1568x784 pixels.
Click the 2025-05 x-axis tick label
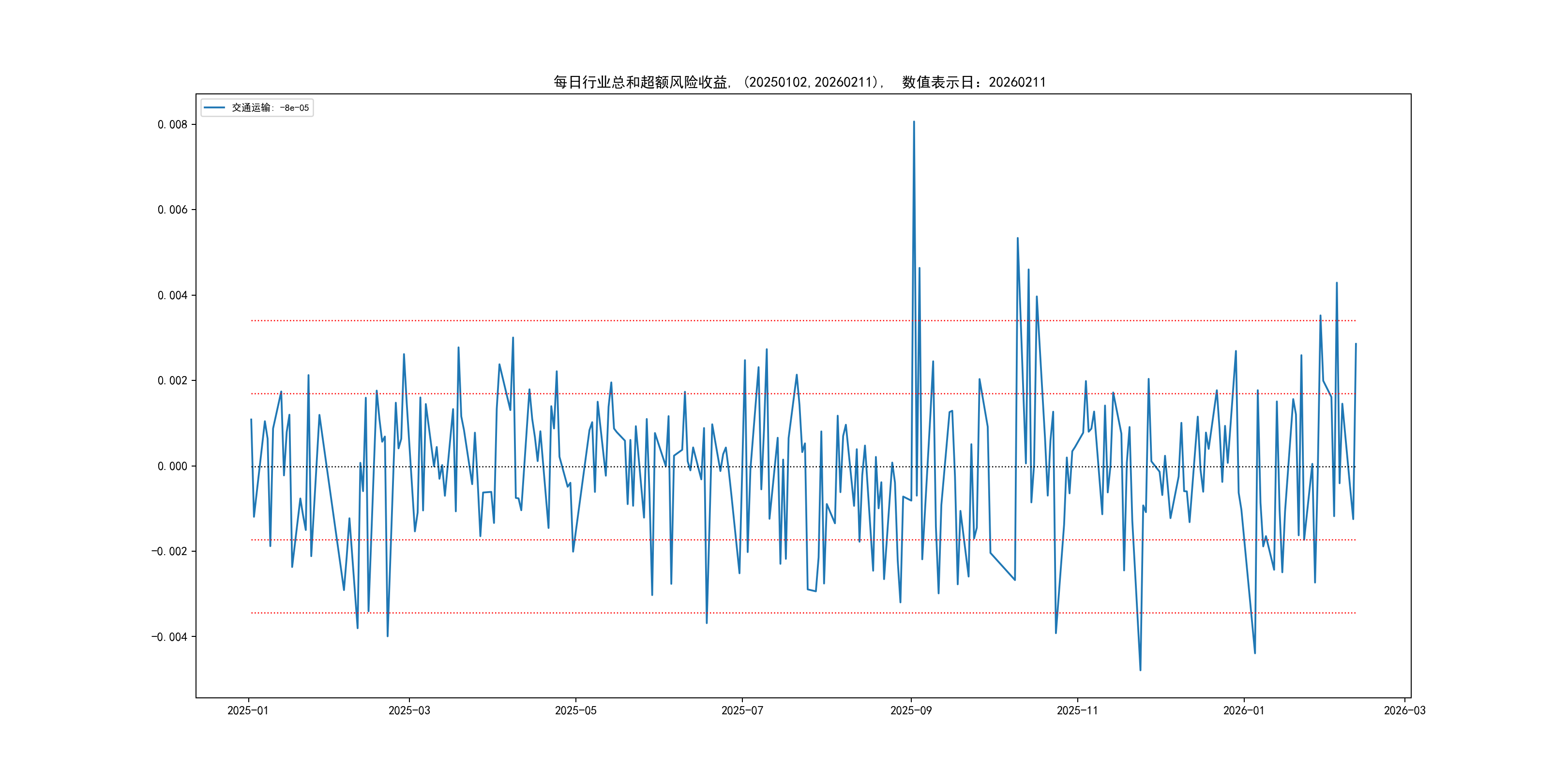(575, 710)
